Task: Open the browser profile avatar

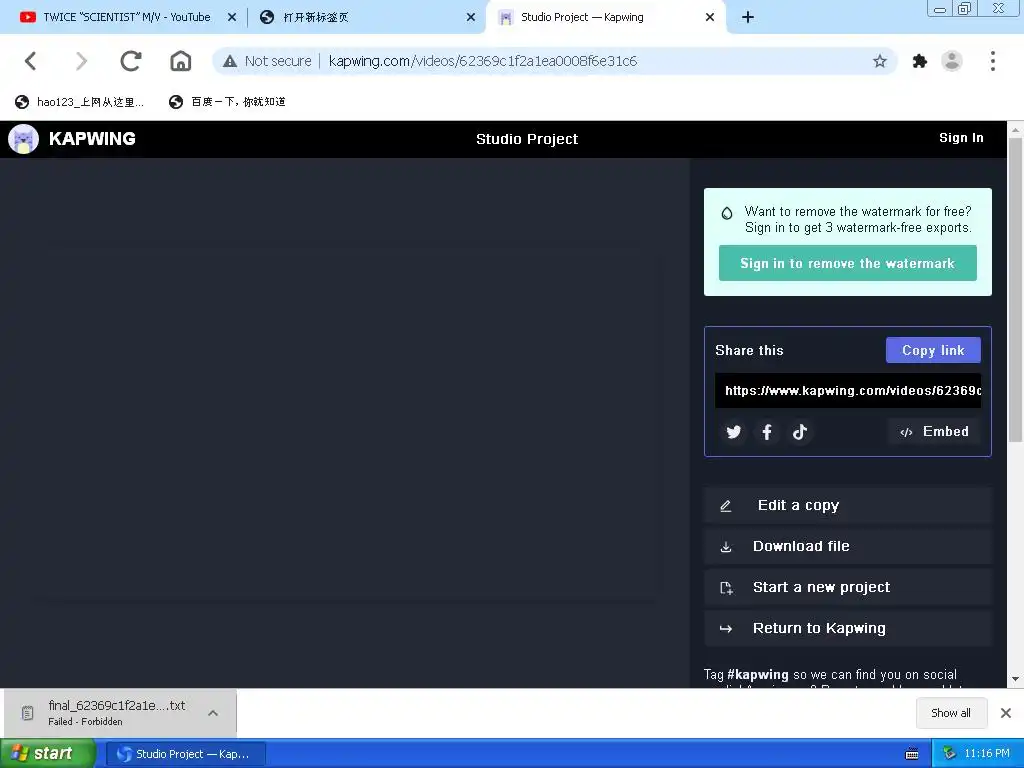Action: click(x=952, y=61)
